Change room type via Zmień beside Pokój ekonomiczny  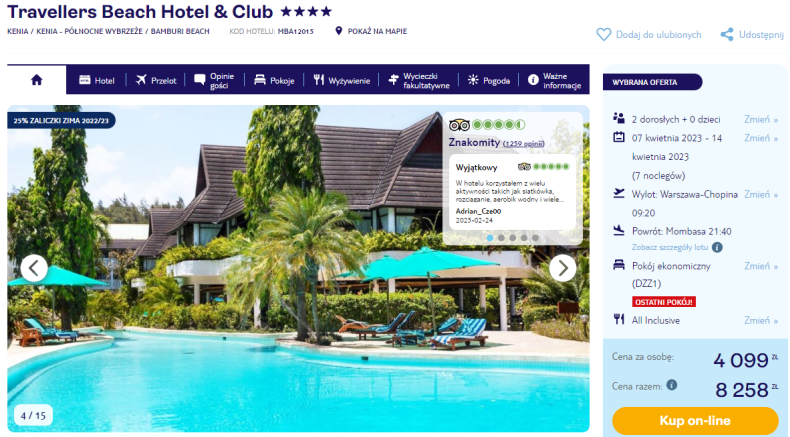click(x=761, y=266)
